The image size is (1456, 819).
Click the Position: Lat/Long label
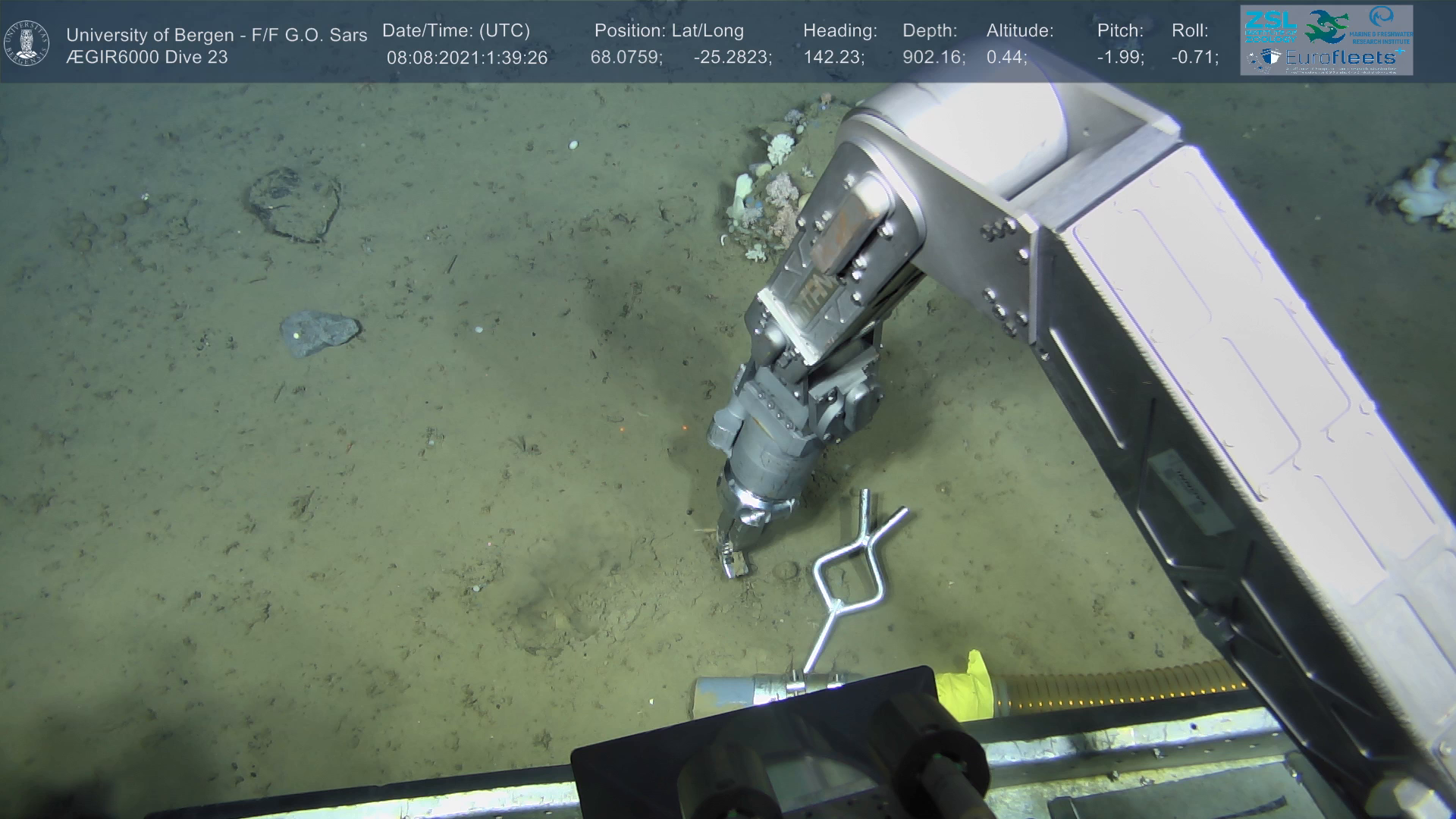pos(668,31)
